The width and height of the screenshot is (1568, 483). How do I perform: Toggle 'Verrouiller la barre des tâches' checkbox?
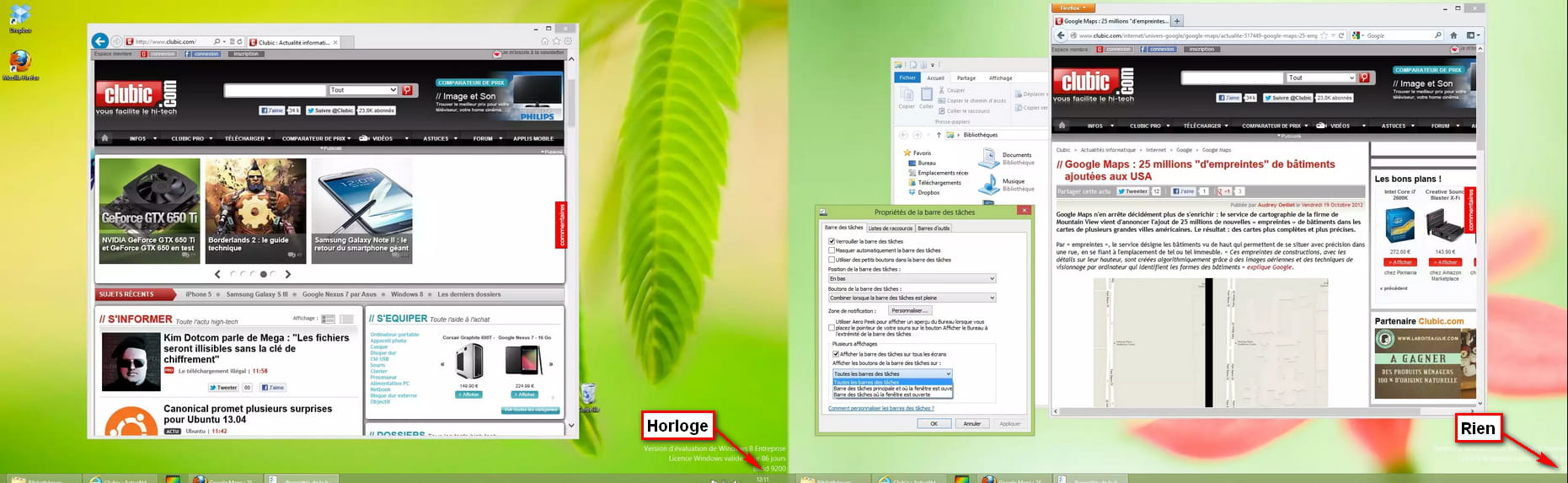[x=832, y=241]
